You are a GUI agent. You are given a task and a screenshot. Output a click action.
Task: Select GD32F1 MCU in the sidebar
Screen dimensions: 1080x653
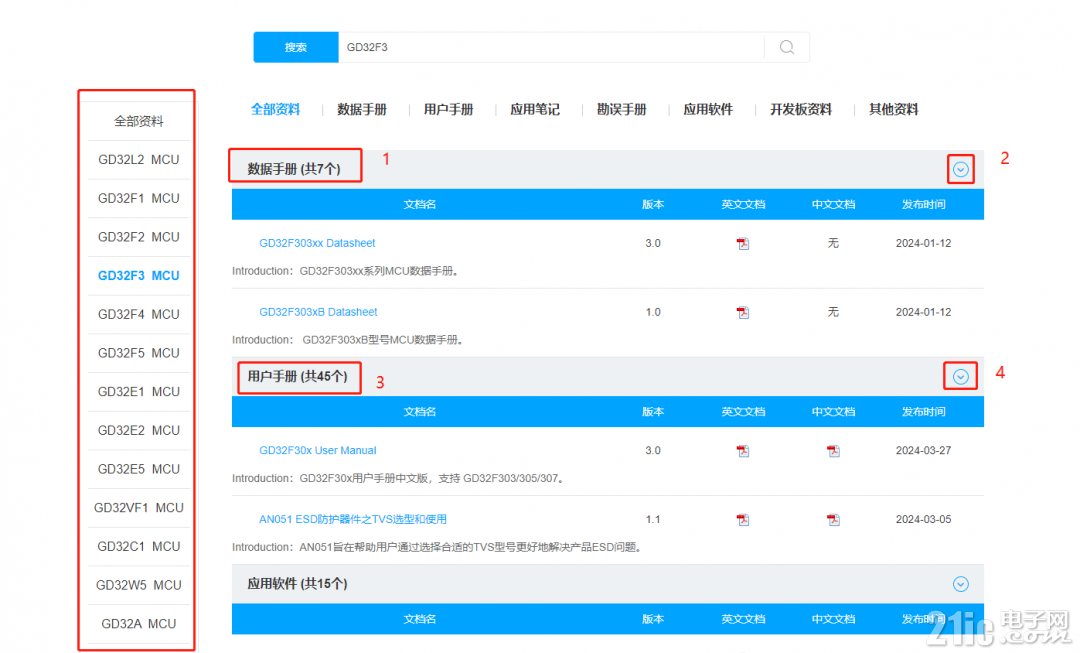click(138, 198)
